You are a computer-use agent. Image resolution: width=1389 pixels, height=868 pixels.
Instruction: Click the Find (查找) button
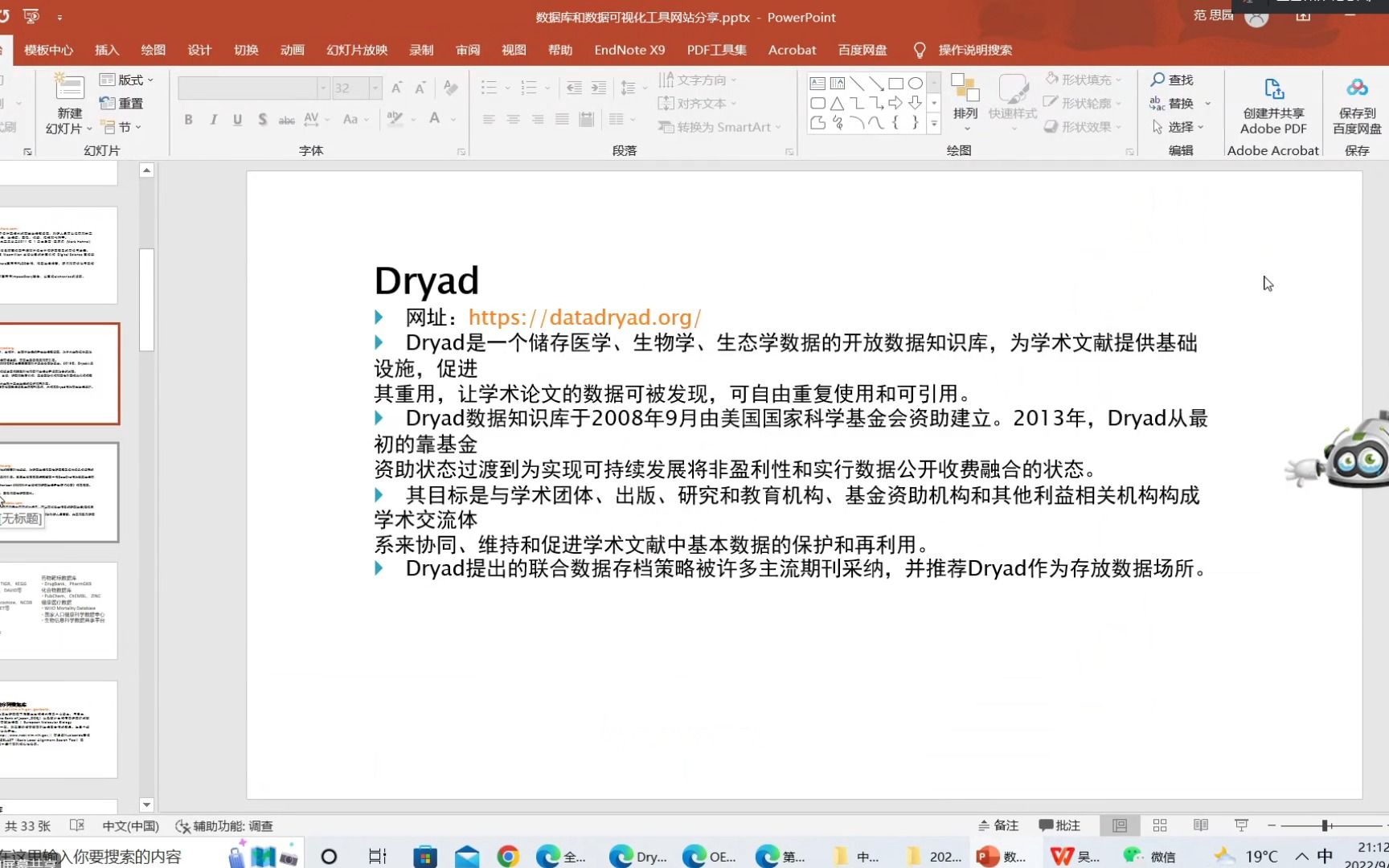(1172, 80)
